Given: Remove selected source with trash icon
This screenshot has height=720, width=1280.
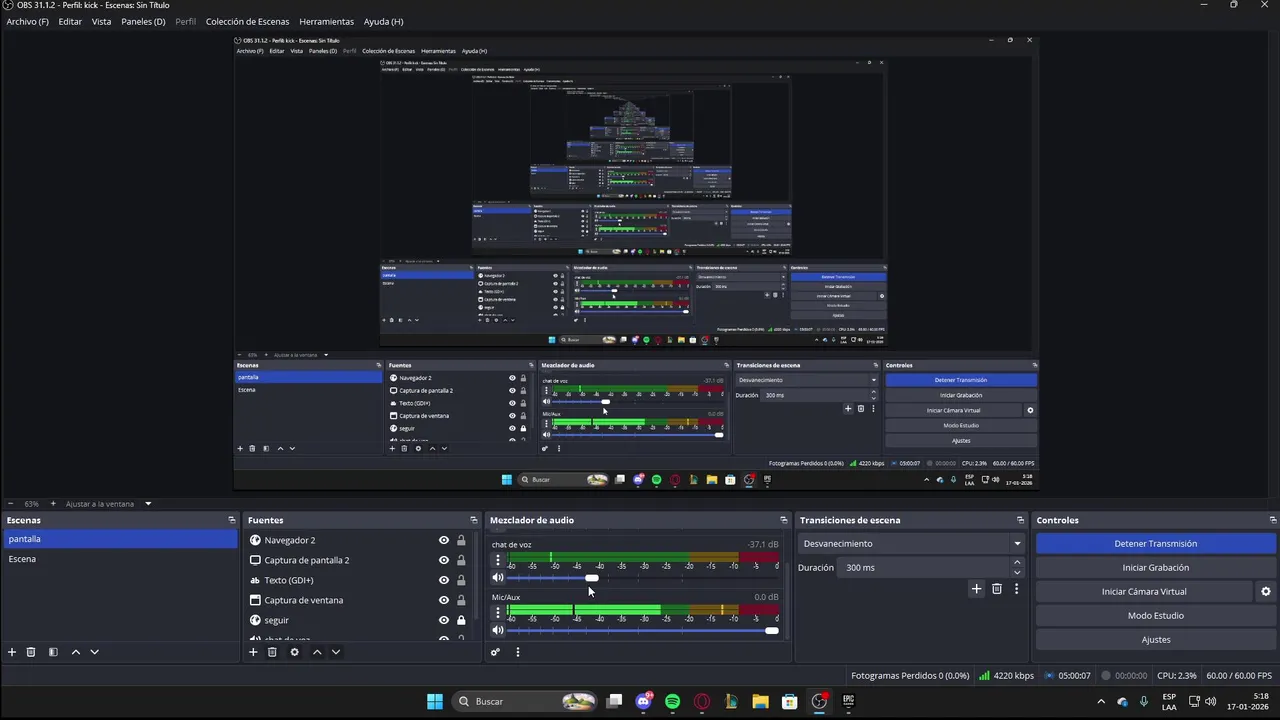Looking at the screenshot, I should [272, 652].
